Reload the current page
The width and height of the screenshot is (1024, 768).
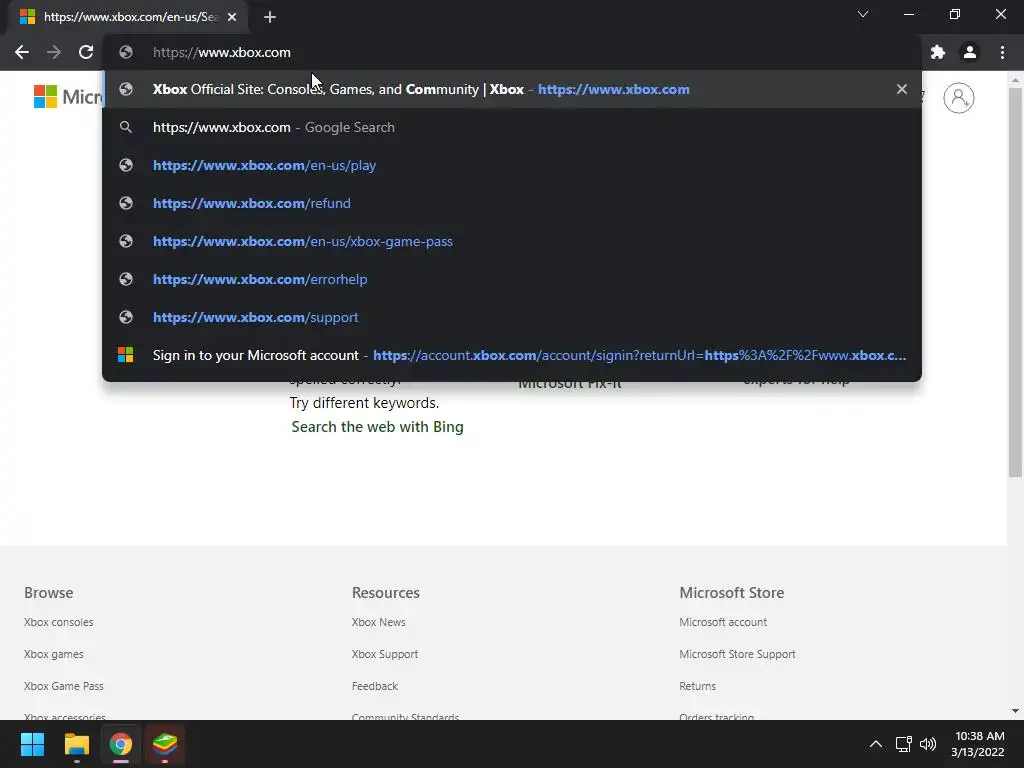pos(86,52)
